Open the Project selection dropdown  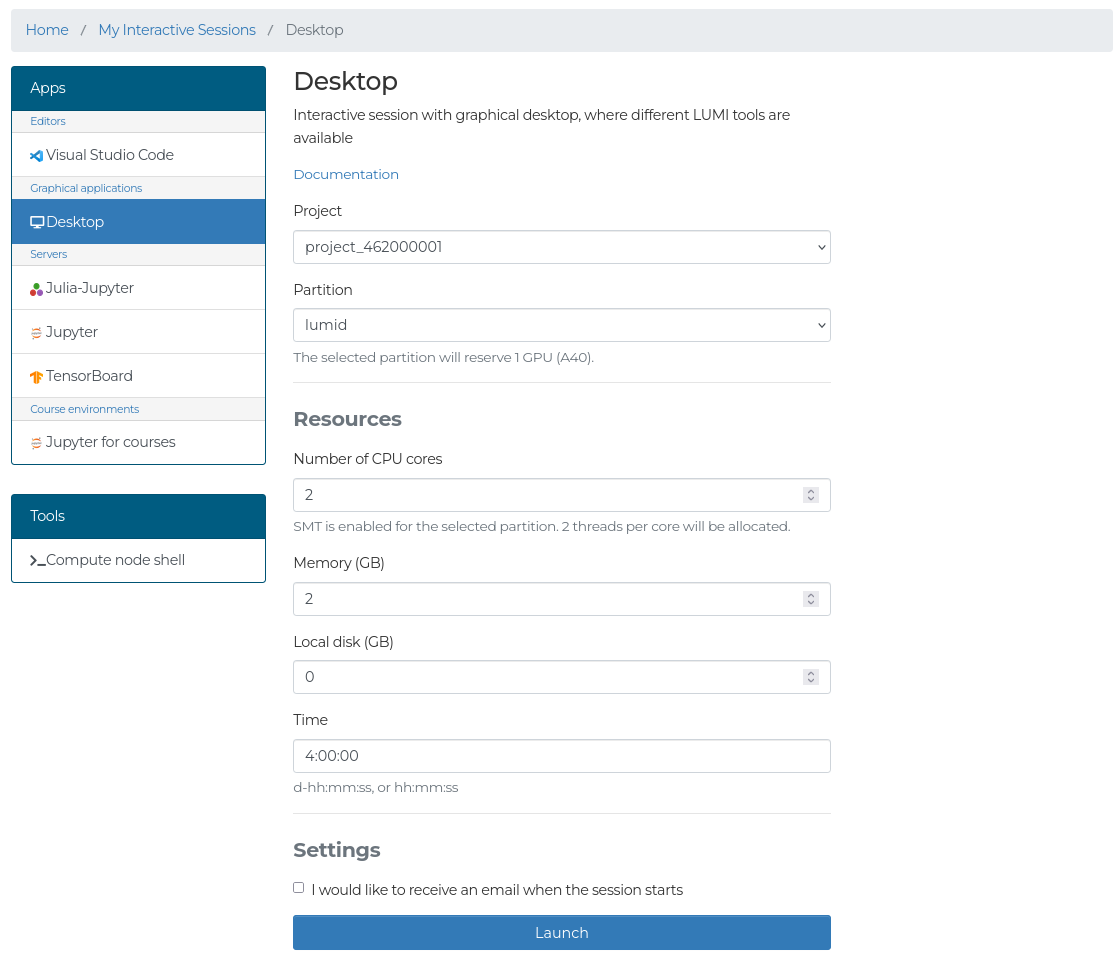point(561,247)
